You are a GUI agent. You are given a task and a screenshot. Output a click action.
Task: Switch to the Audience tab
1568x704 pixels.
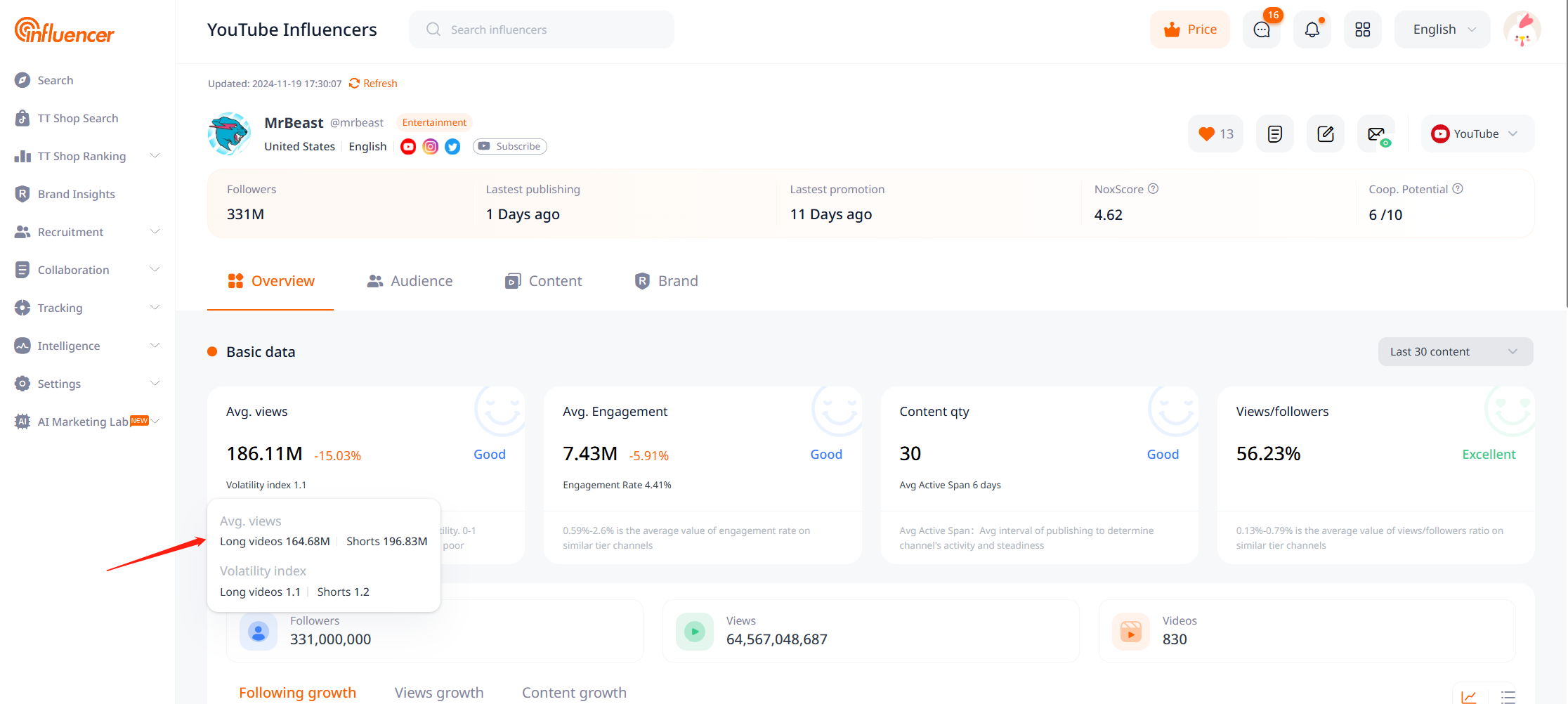click(410, 281)
